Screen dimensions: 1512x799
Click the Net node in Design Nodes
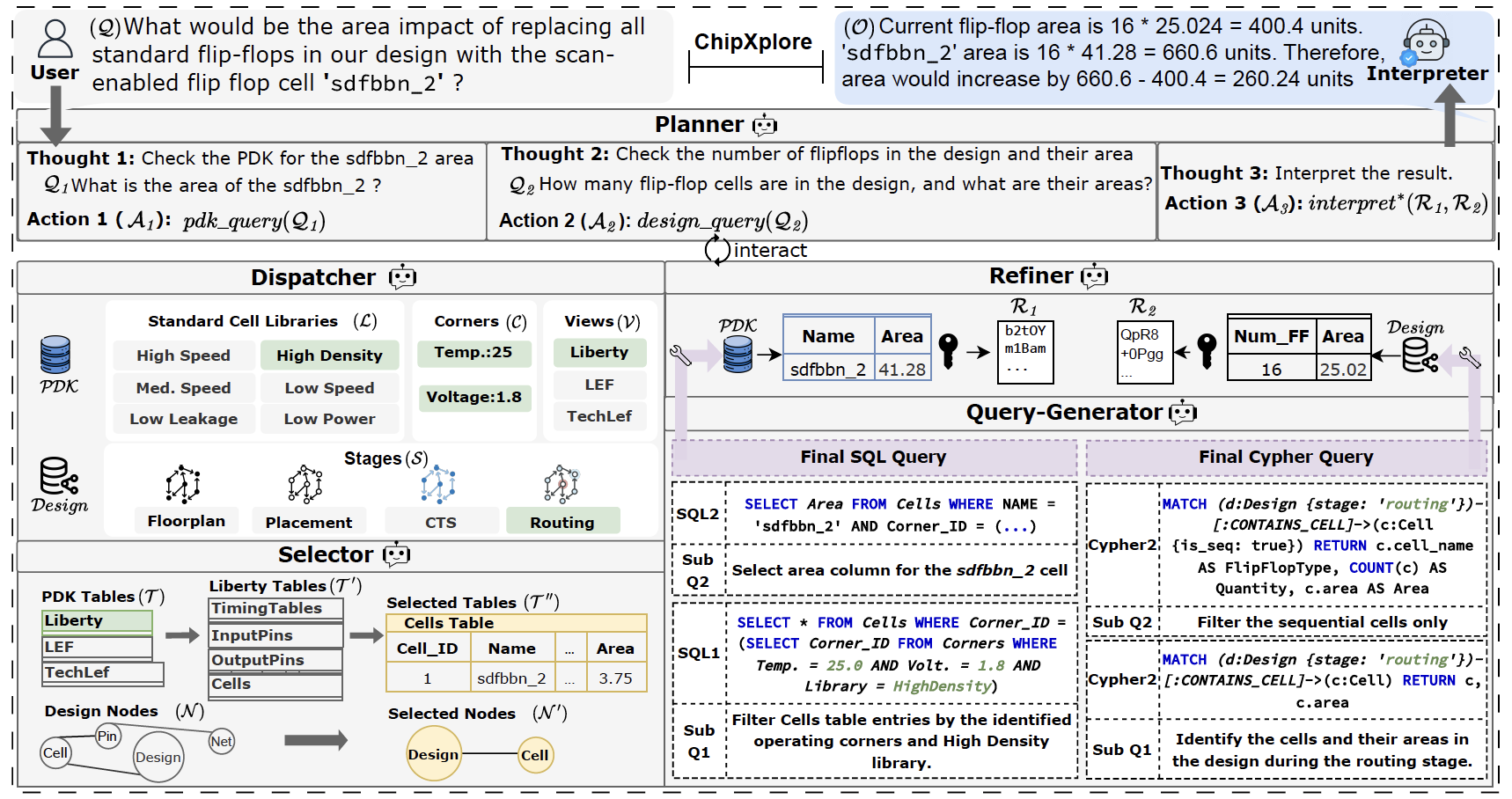click(222, 742)
